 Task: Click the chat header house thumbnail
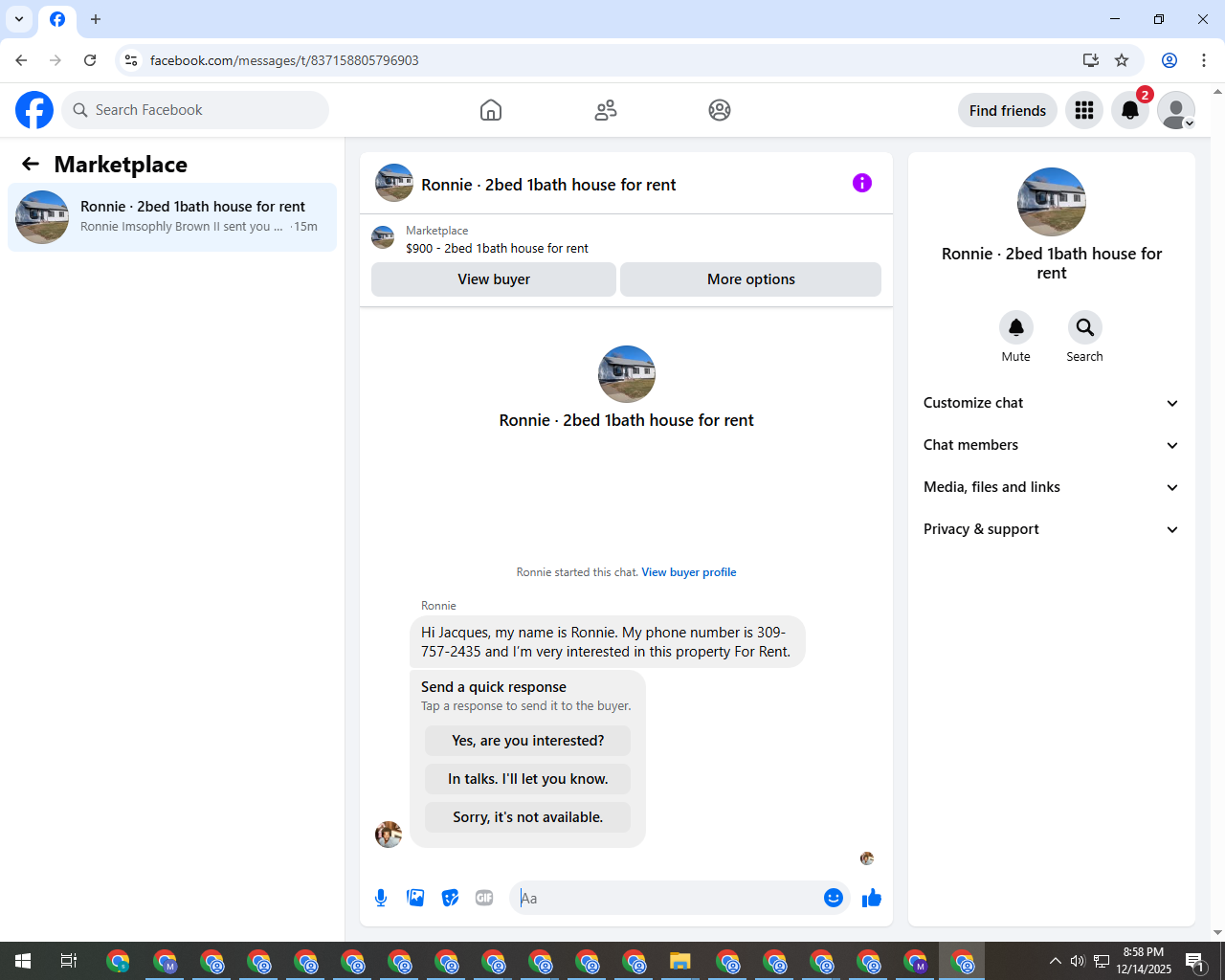pos(394,183)
